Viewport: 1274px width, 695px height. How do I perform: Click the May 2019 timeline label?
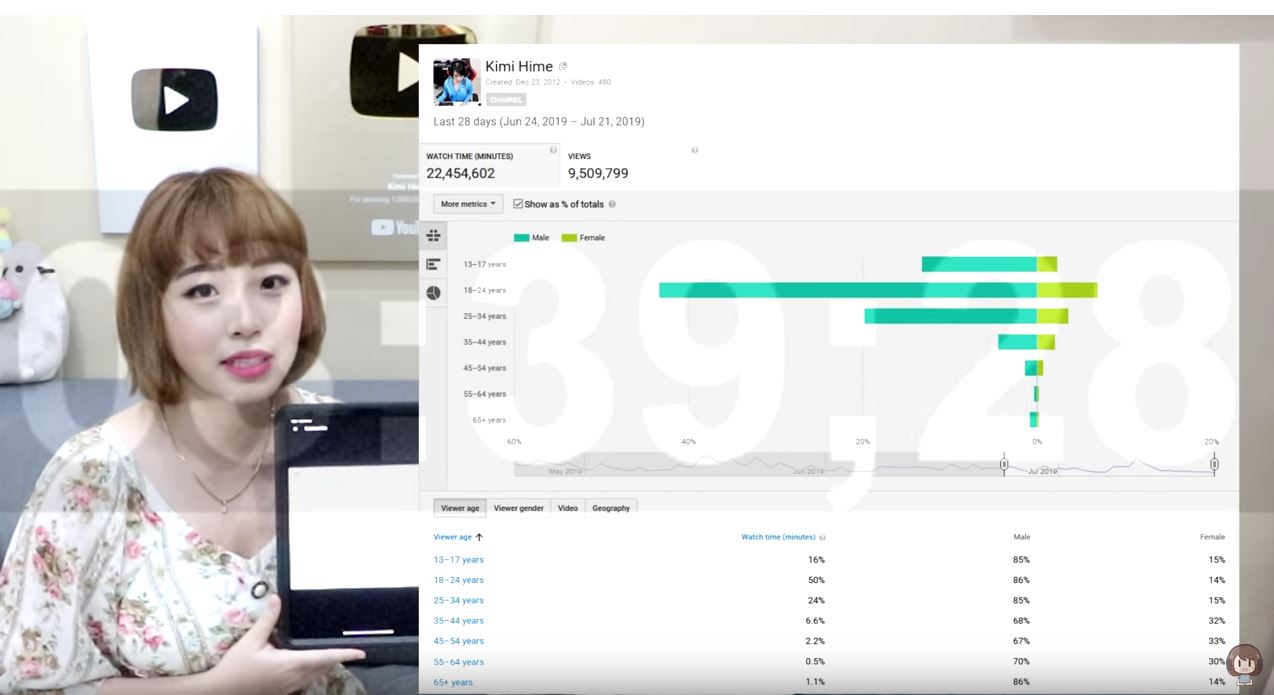click(566, 471)
